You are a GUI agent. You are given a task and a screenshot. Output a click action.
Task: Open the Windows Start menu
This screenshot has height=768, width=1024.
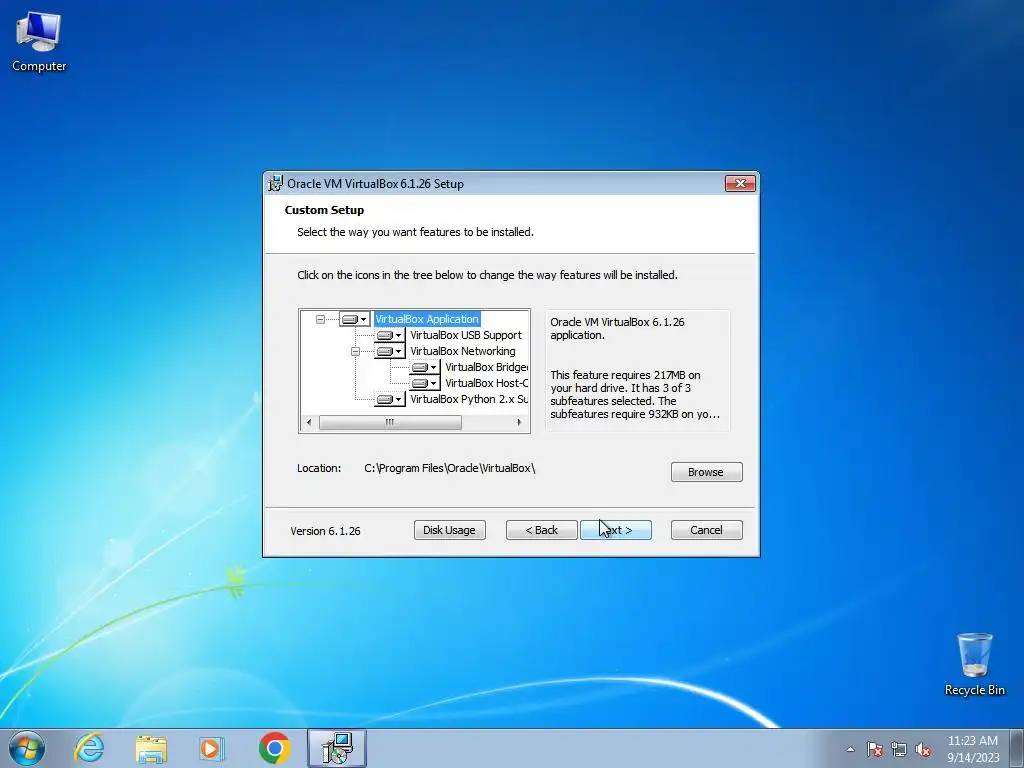(27, 748)
